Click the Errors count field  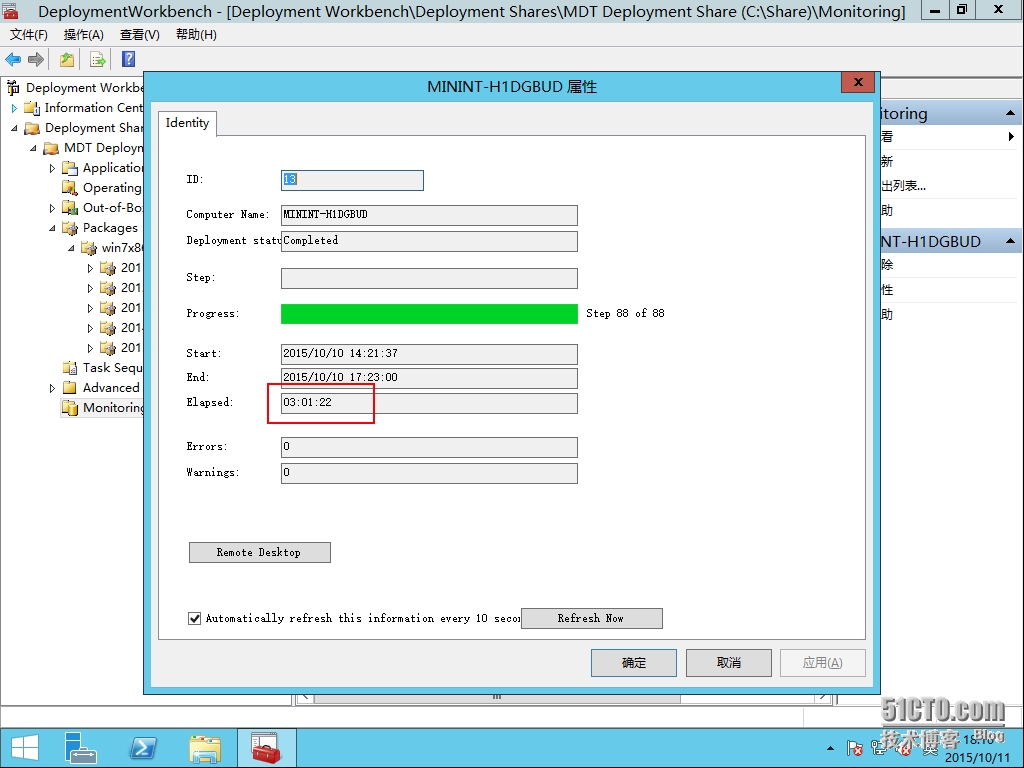click(x=429, y=447)
